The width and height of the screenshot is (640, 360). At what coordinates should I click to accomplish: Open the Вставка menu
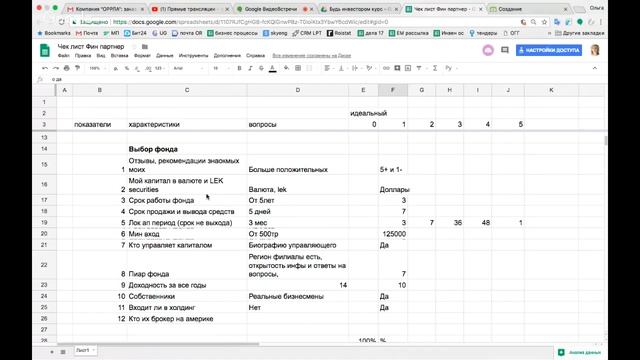119,56
